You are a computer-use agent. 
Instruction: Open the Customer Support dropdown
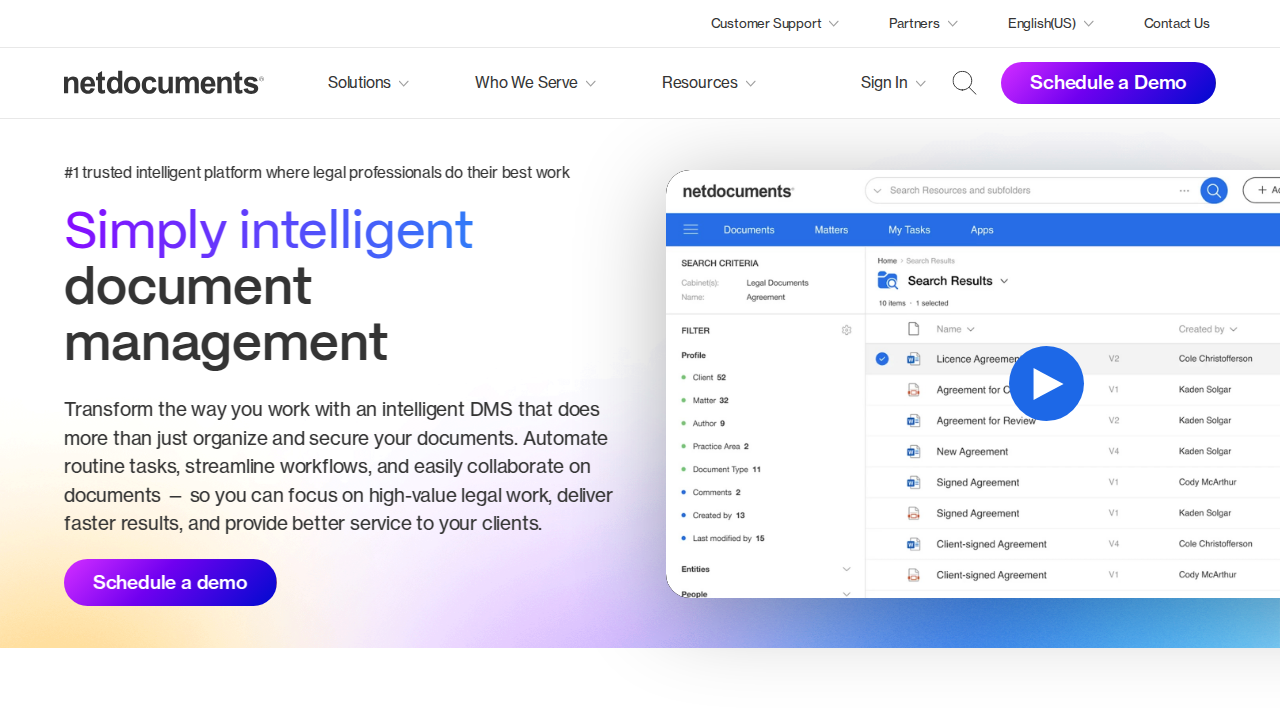775,24
